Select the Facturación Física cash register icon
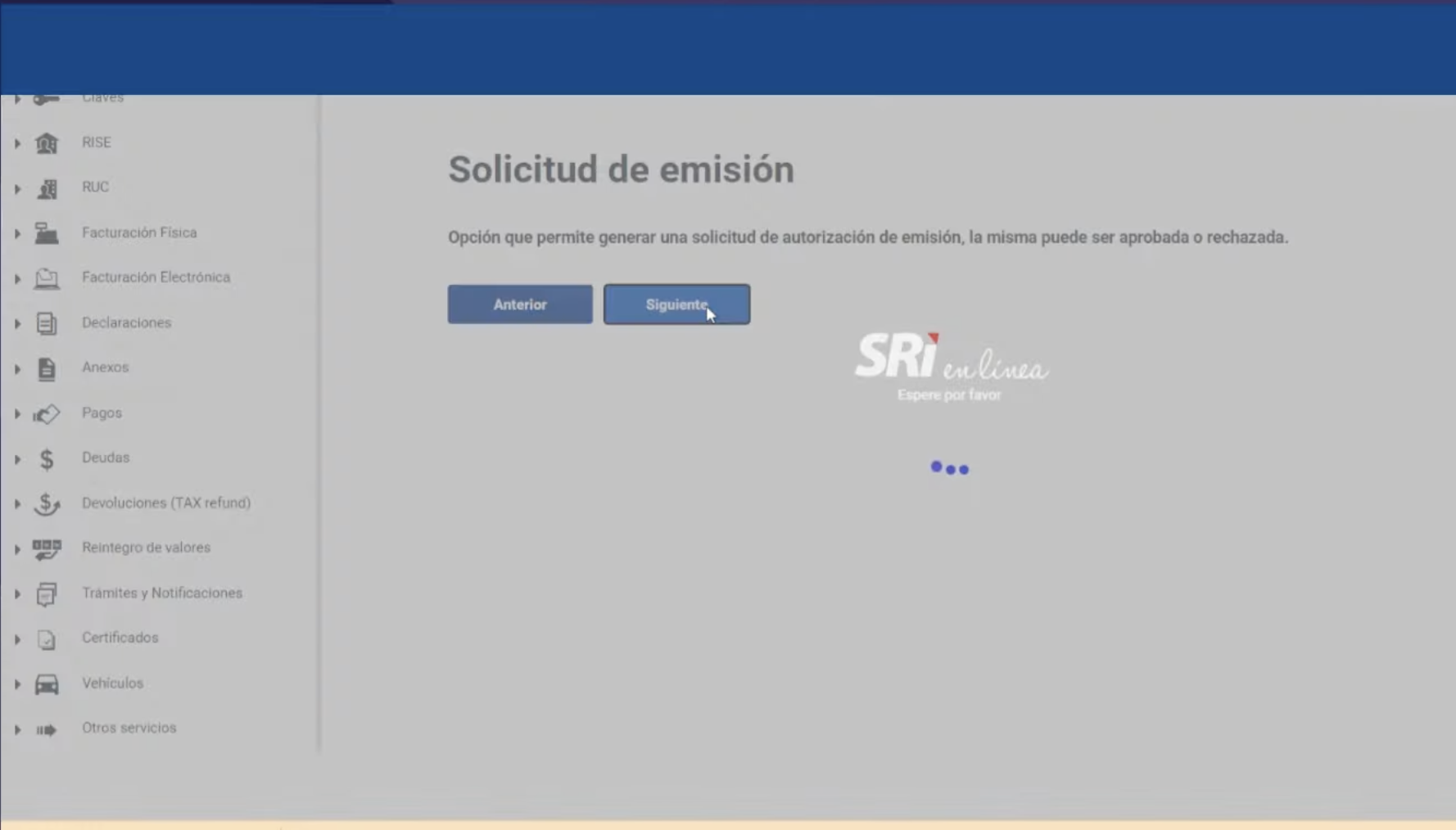1456x830 pixels. [x=47, y=232]
